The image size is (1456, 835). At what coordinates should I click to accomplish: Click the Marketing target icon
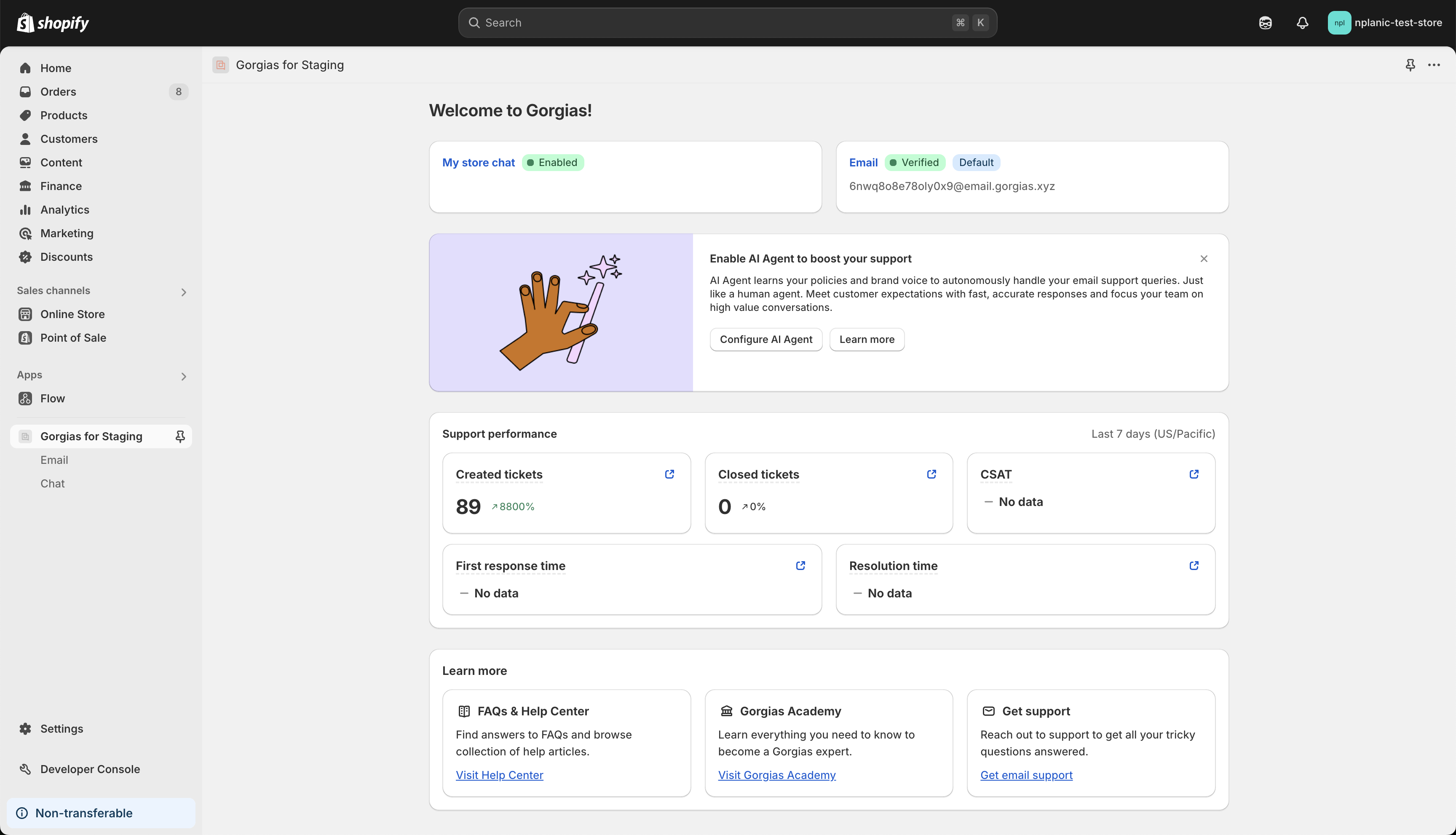25,233
